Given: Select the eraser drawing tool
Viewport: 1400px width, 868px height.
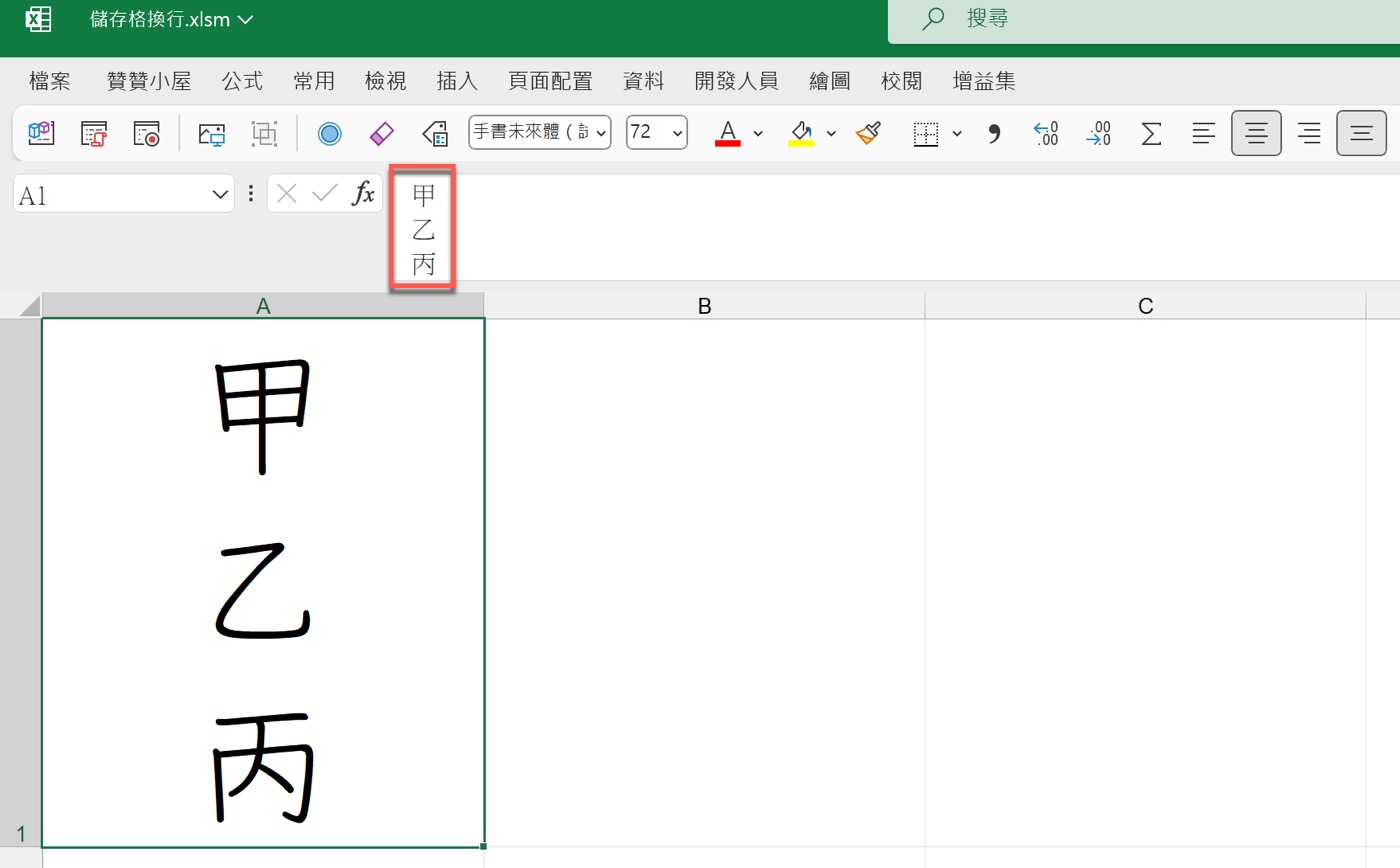Looking at the screenshot, I should pyautogui.click(x=381, y=132).
